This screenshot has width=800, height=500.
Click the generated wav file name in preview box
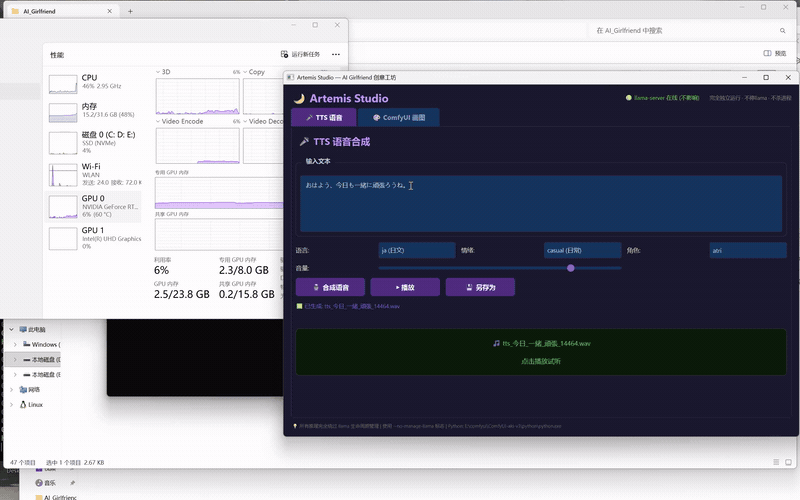point(546,343)
